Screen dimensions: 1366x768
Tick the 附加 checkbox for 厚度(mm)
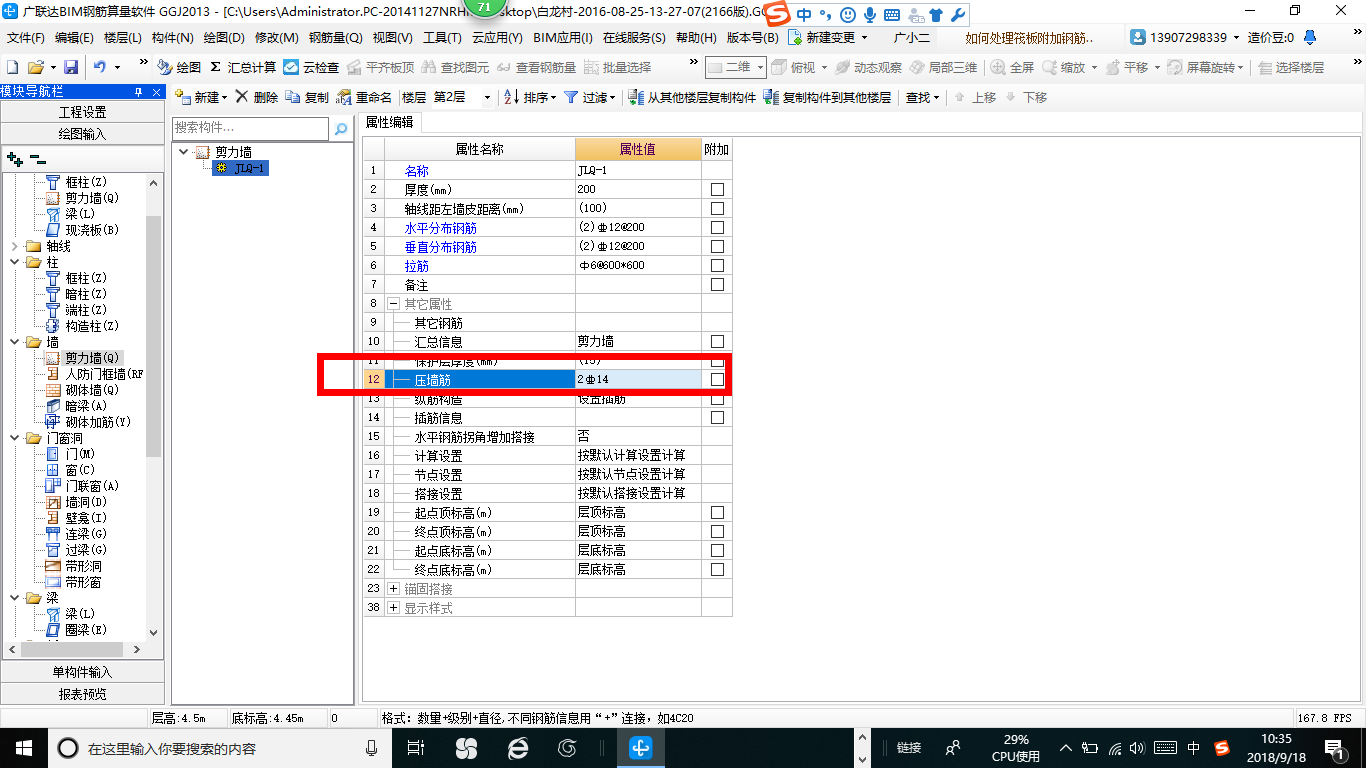717,189
